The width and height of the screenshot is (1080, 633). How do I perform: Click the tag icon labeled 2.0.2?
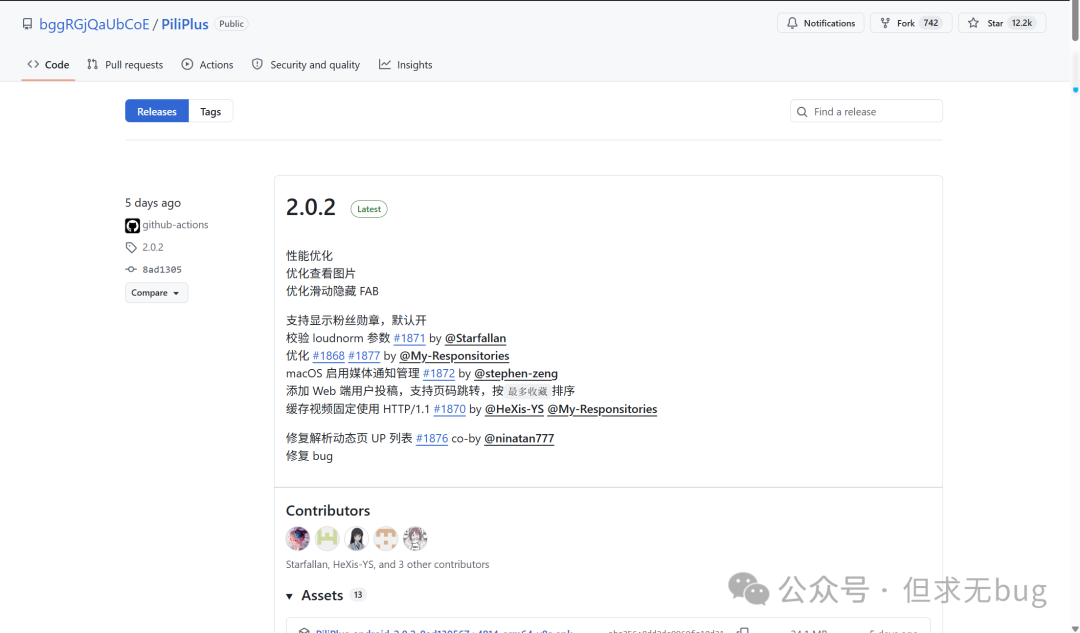(x=131, y=247)
